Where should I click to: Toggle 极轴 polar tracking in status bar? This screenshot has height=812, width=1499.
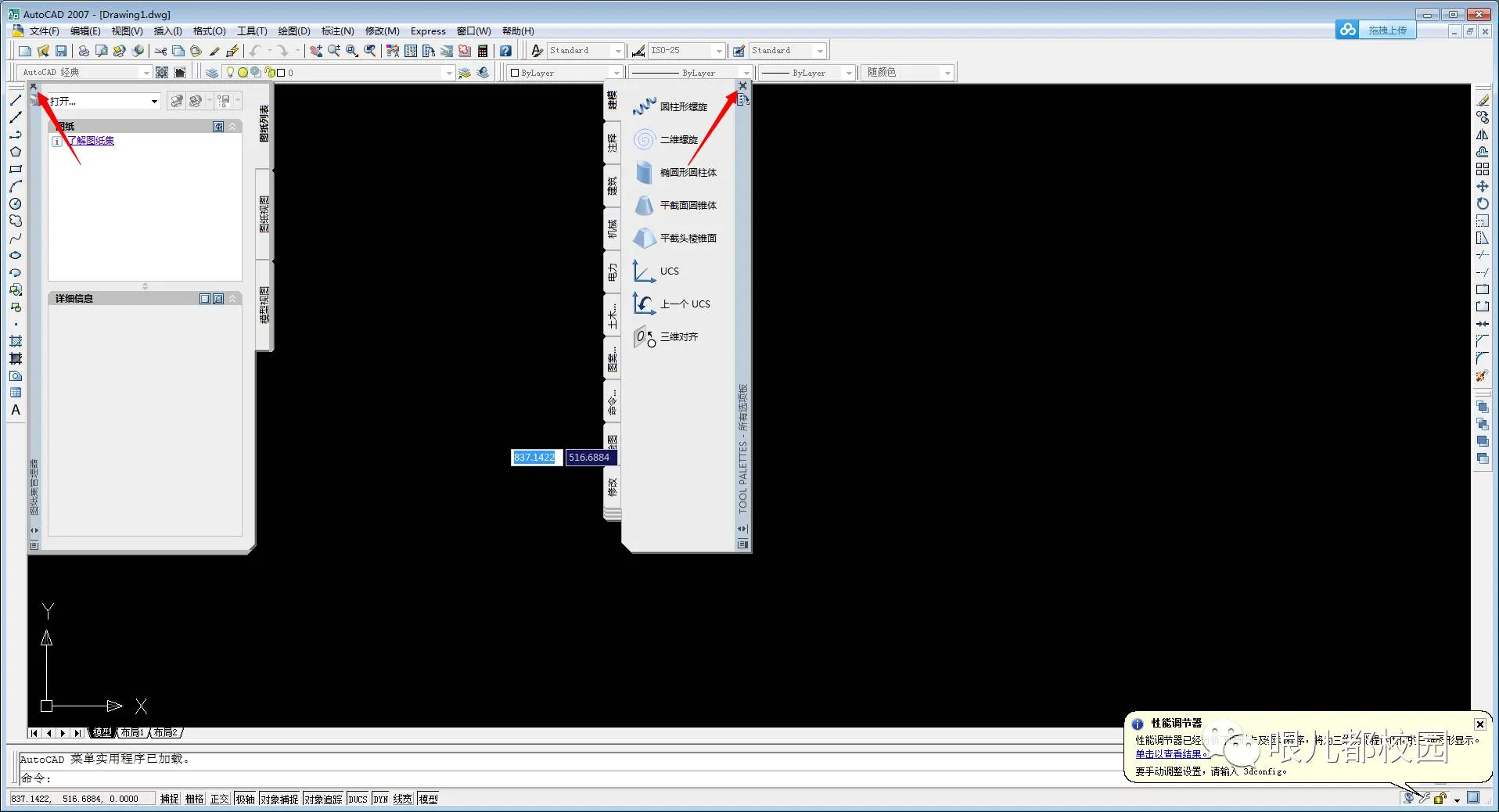(x=246, y=799)
